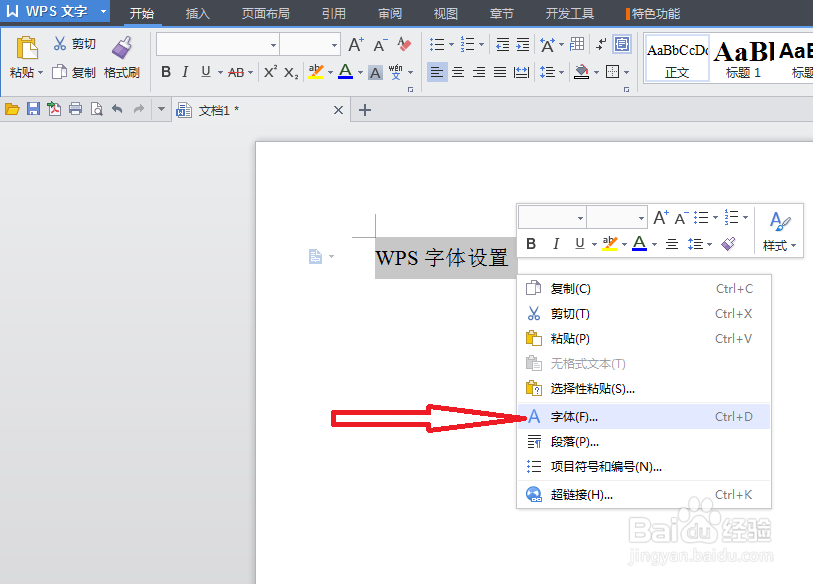Select the 标题 1 style thumbnail
Screen dimensions: 819x584
coord(743,58)
